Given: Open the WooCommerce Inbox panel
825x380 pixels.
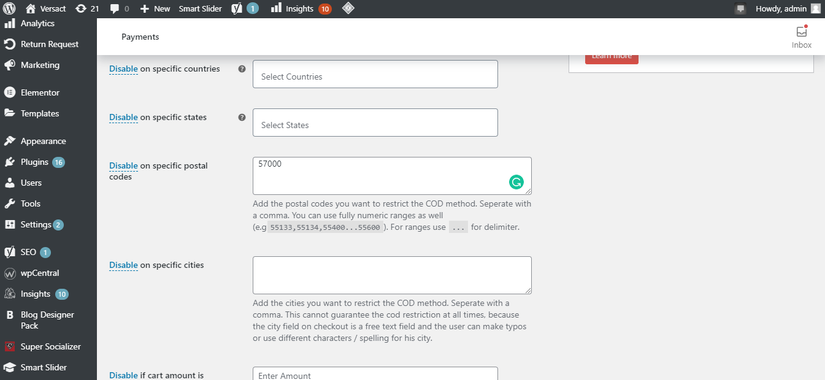Looking at the screenshot, I should pos(801,37).
